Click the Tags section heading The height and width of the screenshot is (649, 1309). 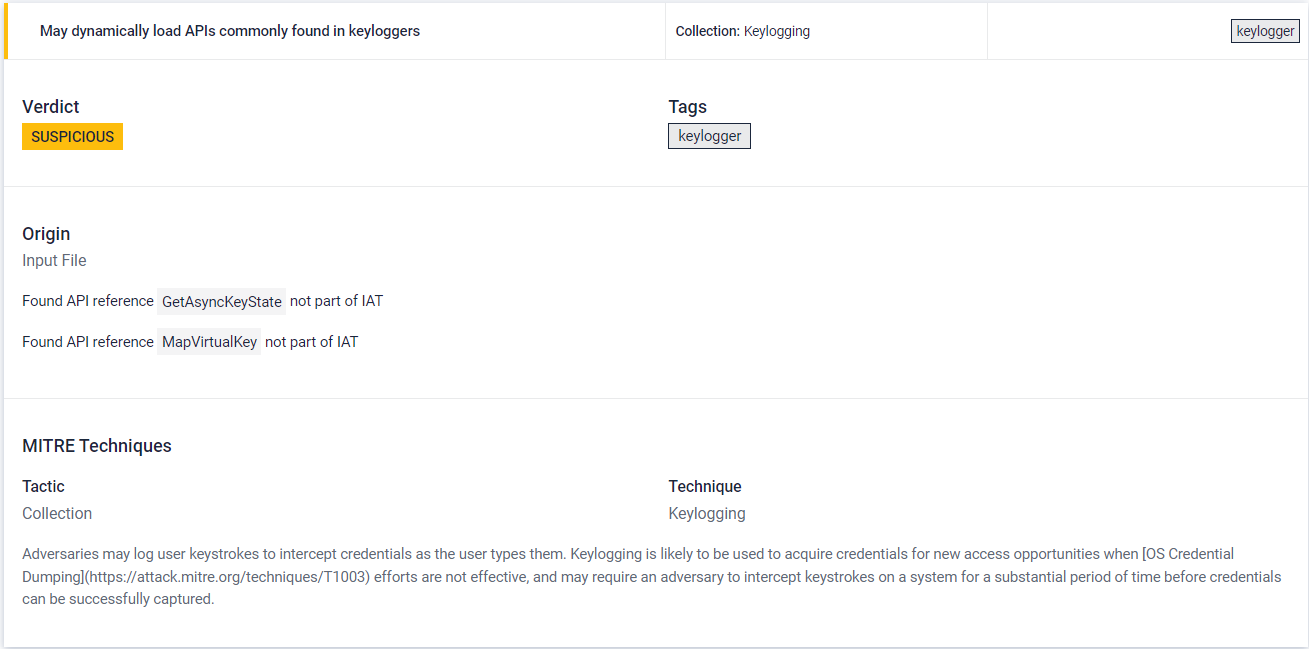tap(687, 107)
